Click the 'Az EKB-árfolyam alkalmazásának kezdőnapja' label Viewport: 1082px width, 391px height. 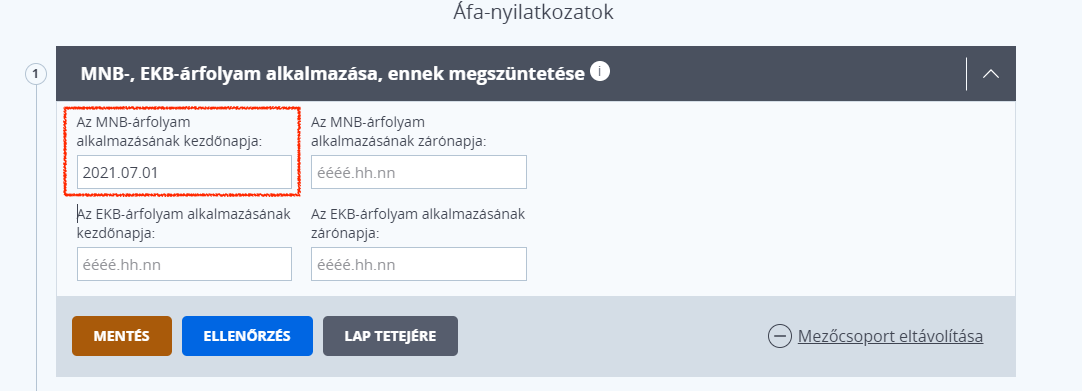pos(184,223)
